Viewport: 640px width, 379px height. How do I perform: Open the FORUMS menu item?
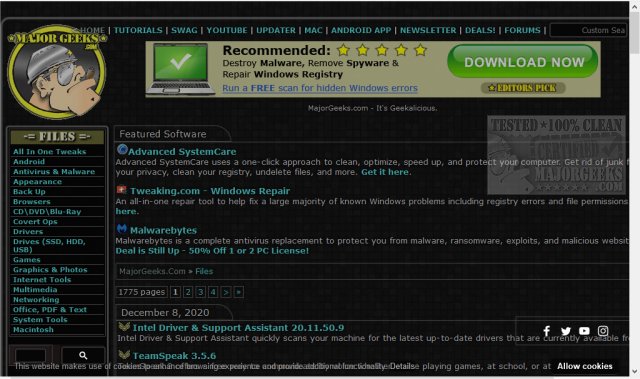pos(522,30)
